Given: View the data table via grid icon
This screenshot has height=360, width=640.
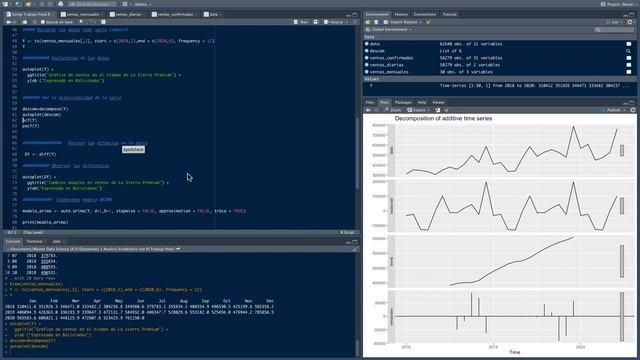Looking at the screenshot, I should click(x=629, y=44).
